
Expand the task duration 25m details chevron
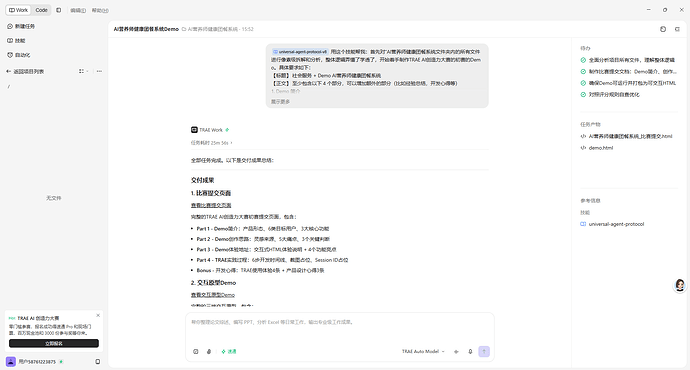tap(231, 143)
